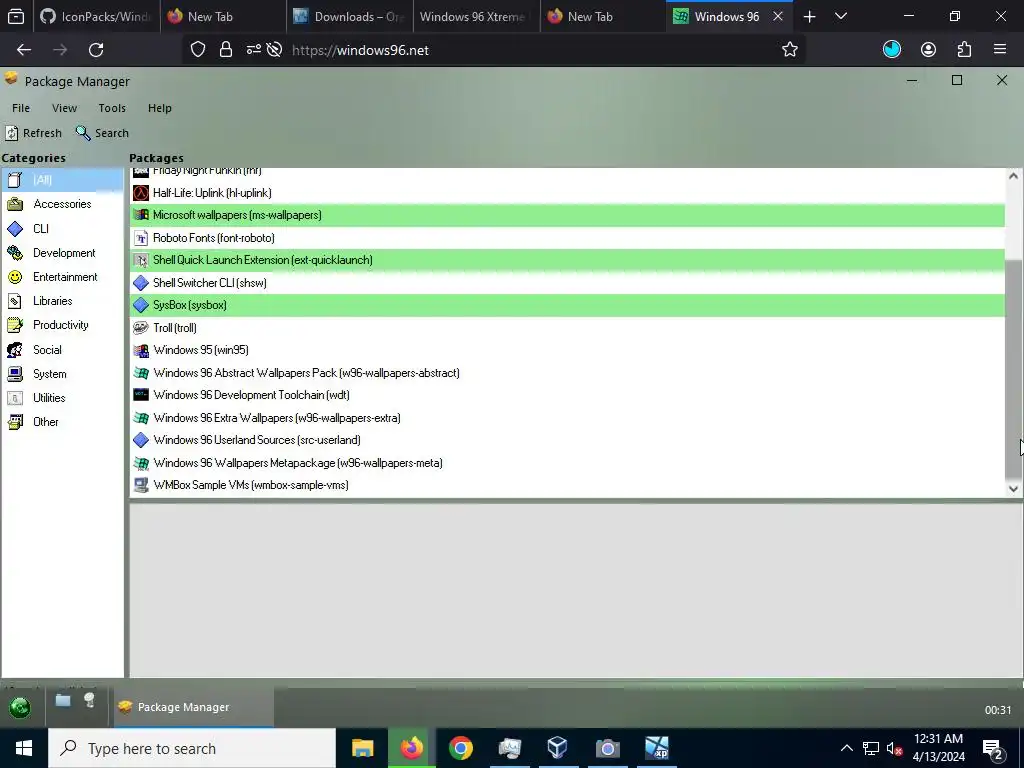Open the folder icon in Windows 96 taskbar

point(63,701)
